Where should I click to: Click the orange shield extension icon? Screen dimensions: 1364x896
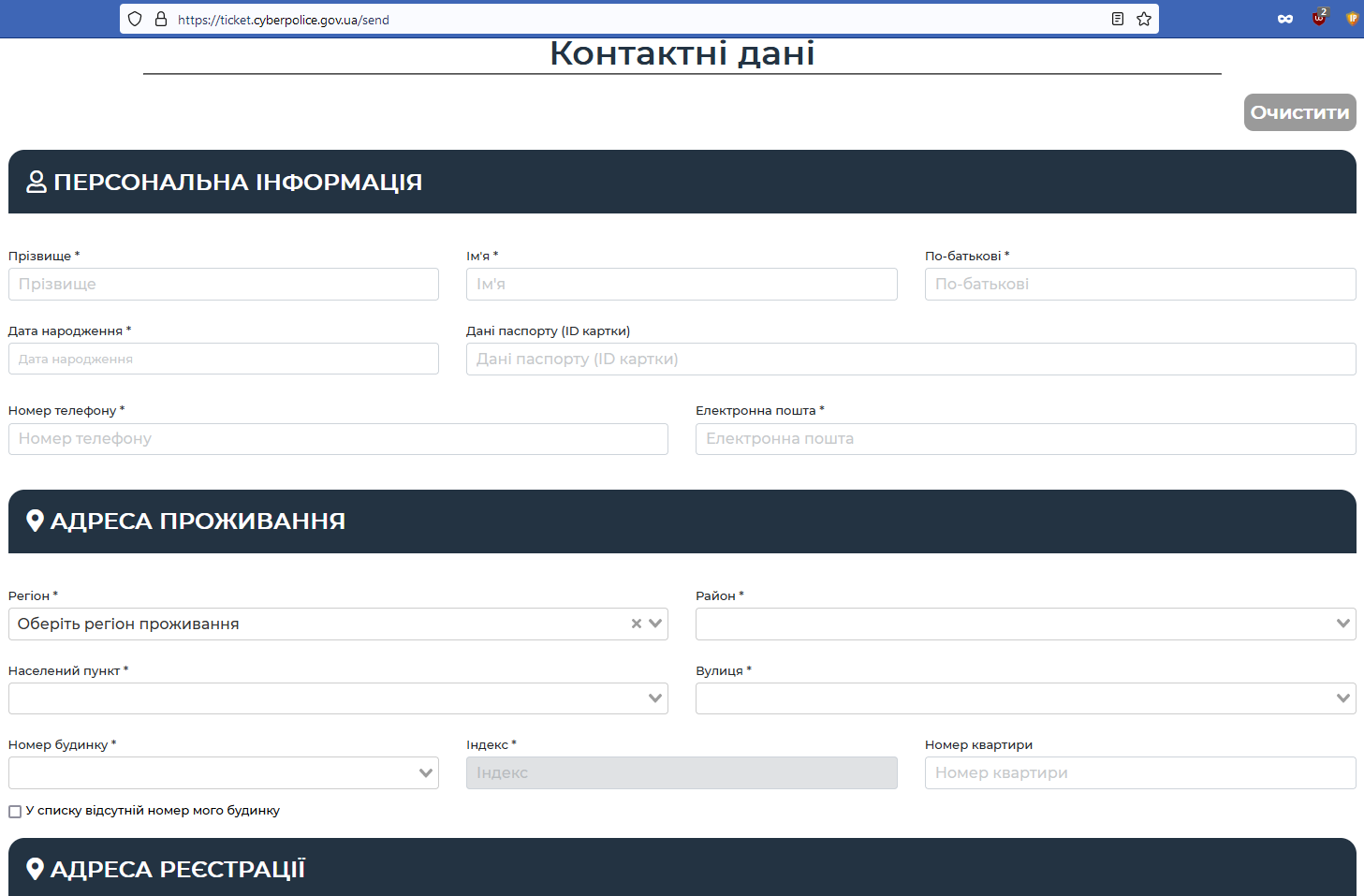[x=1353, y=18]
